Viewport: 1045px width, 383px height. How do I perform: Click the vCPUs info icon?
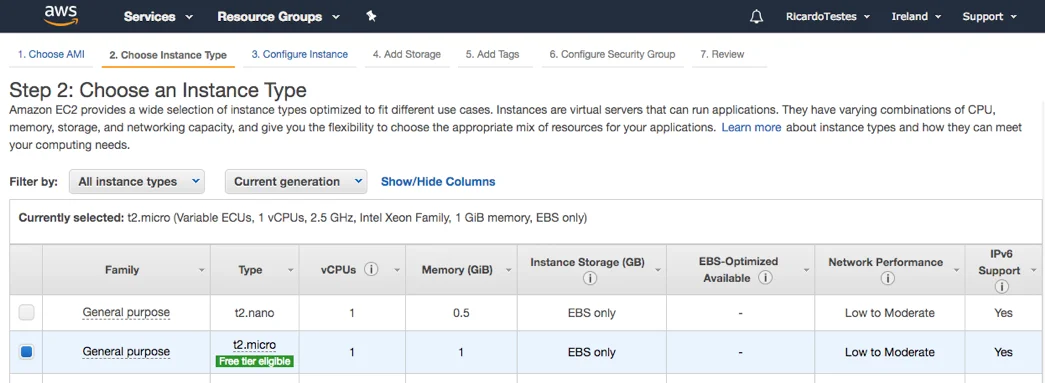[x=372, y=270]
